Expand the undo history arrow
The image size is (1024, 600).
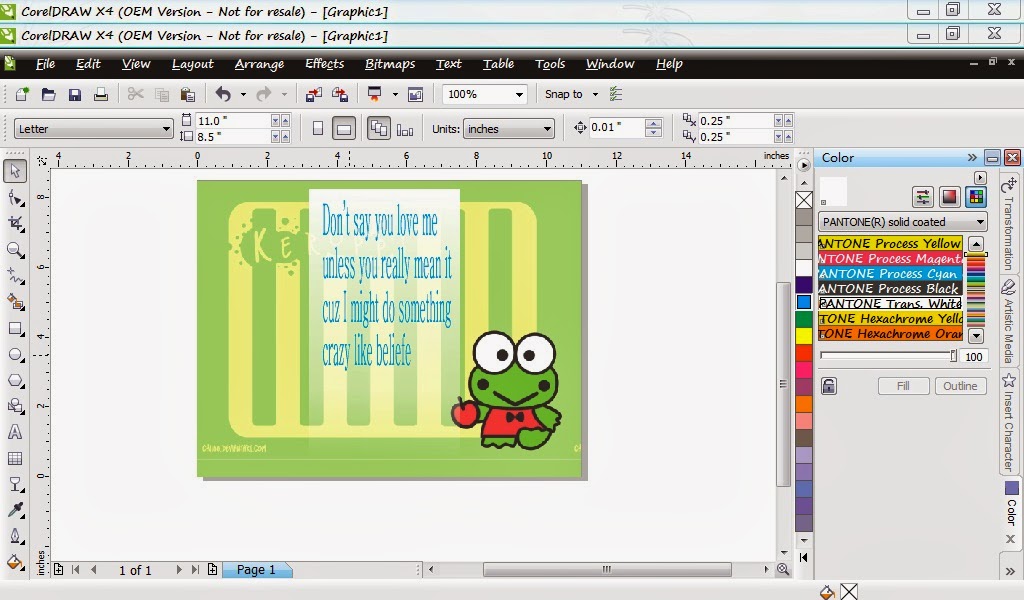[243, 95]
